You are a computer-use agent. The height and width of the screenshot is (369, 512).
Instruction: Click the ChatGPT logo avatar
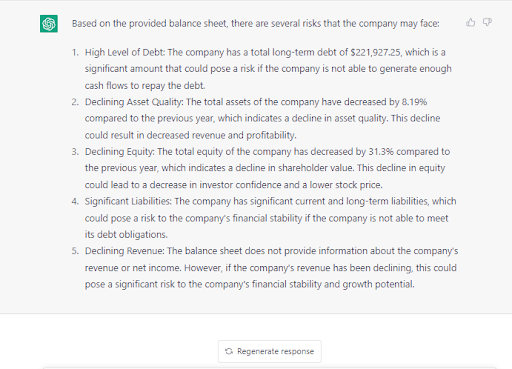(x=49, y=24)
